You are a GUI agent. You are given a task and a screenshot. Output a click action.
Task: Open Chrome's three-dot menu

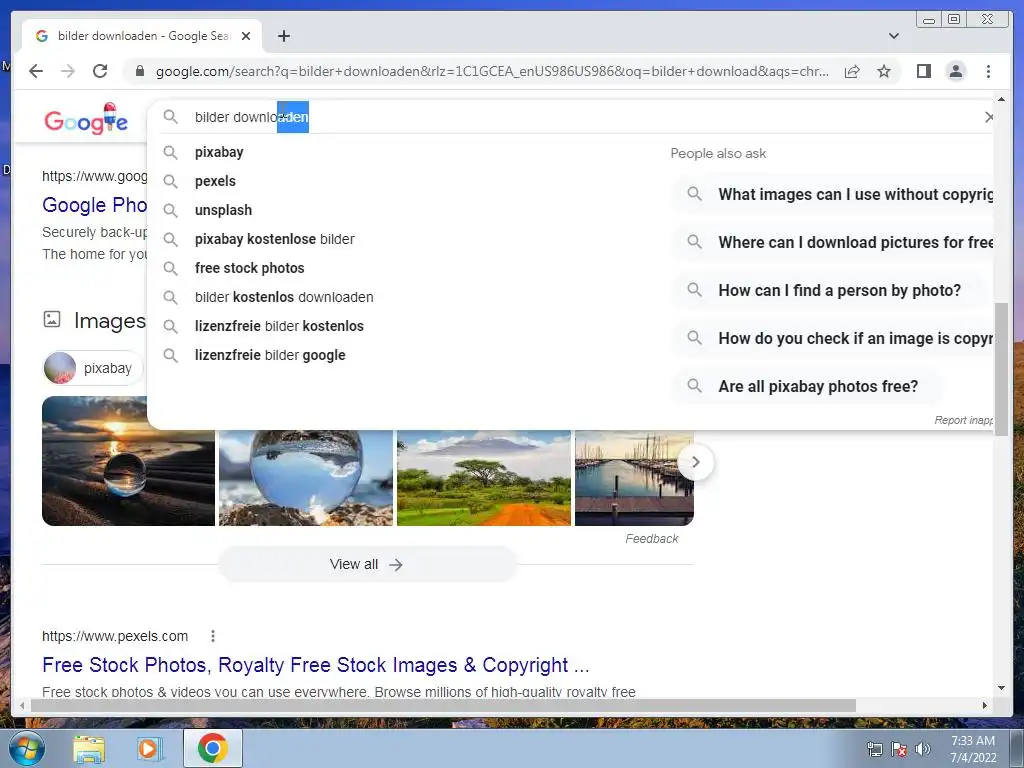pyautogui.click(x=988, y=71)
